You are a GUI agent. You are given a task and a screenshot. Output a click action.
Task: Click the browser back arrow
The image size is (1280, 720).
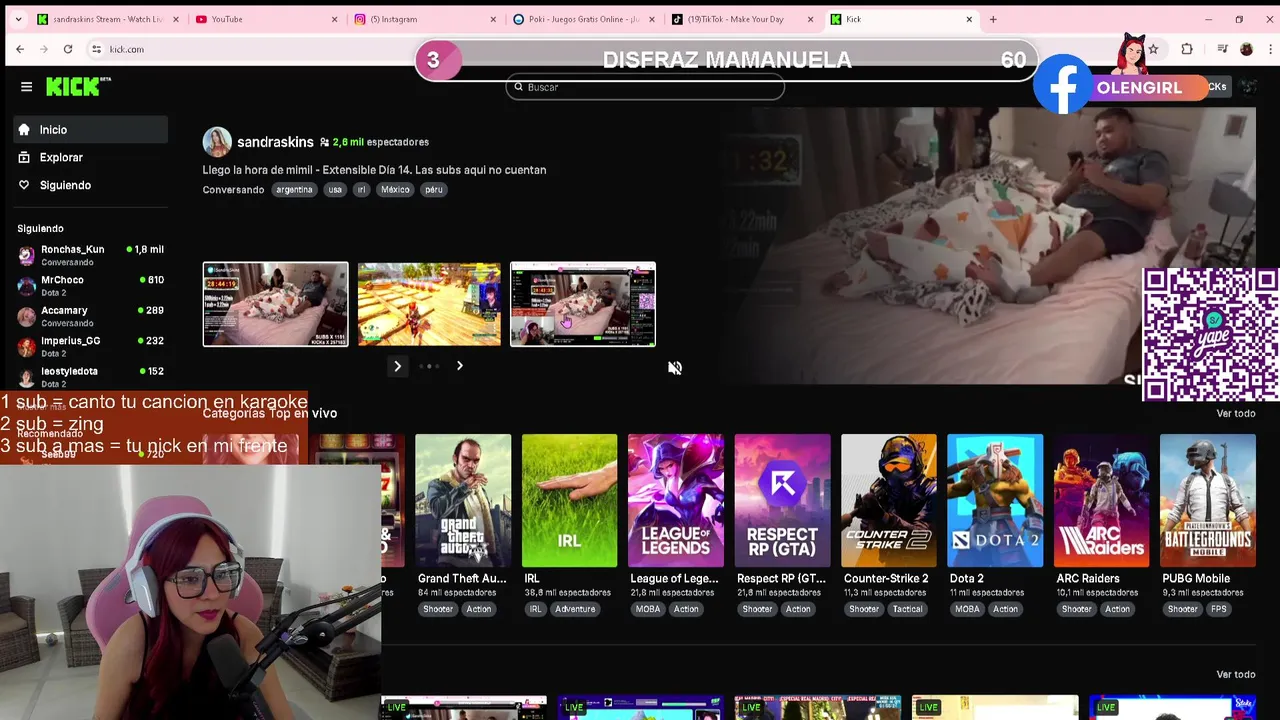point(20,49)
